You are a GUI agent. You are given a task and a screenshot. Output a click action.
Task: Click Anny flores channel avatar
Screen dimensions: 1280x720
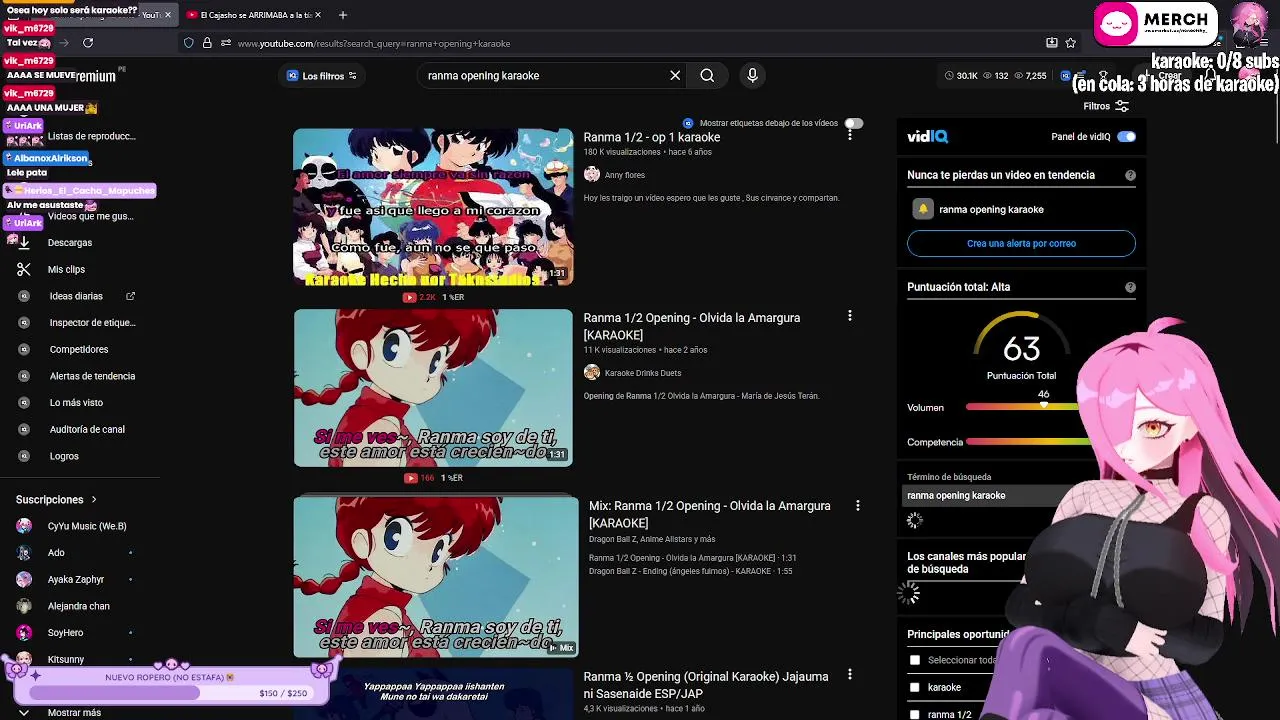click(592, 174)
